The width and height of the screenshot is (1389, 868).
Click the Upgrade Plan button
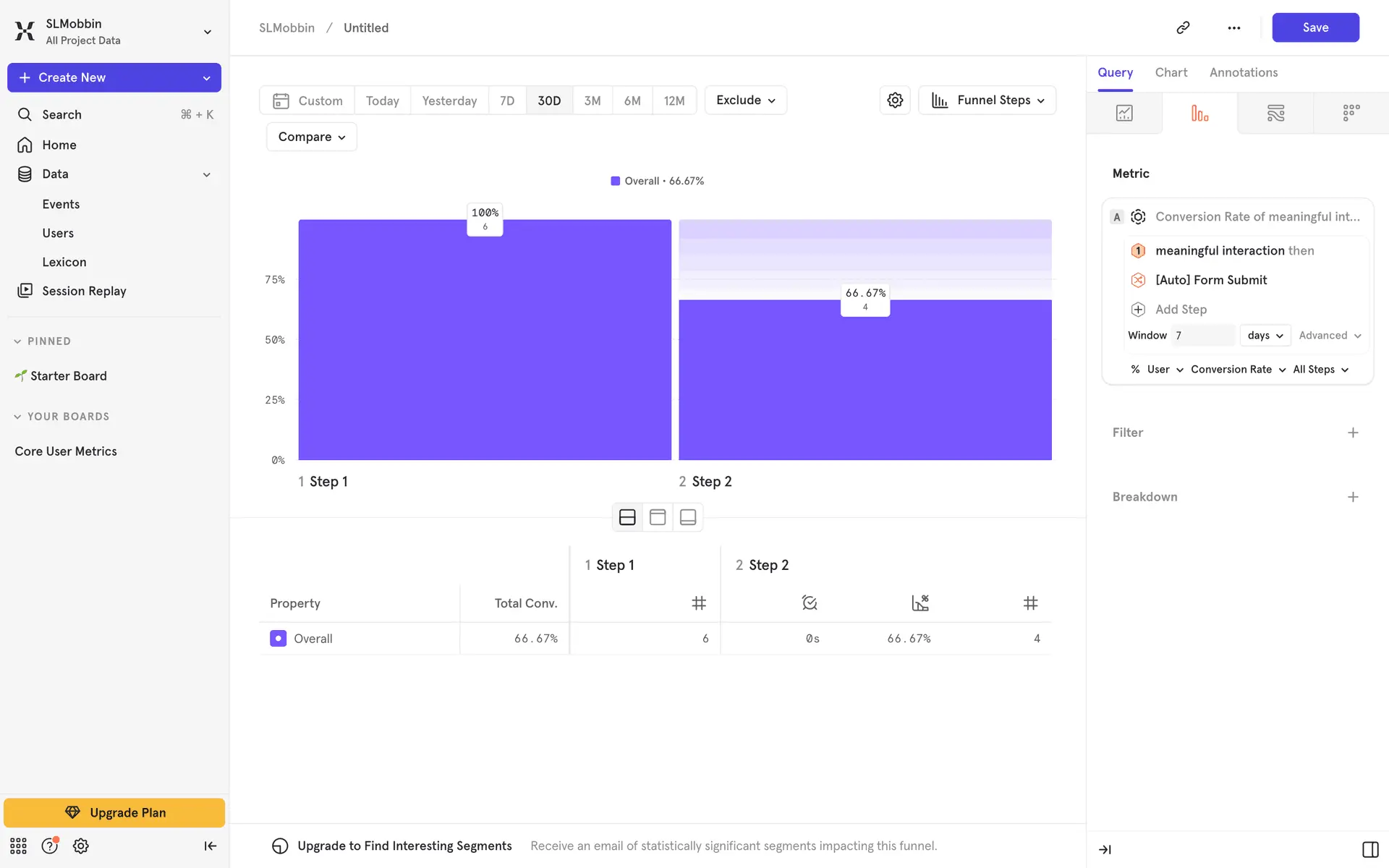point(114,812)
